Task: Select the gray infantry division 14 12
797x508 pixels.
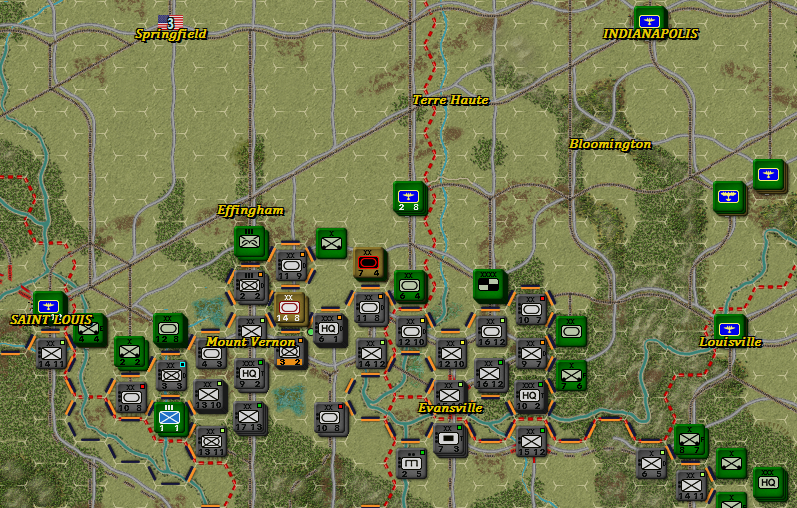Action: click(371, 353)
